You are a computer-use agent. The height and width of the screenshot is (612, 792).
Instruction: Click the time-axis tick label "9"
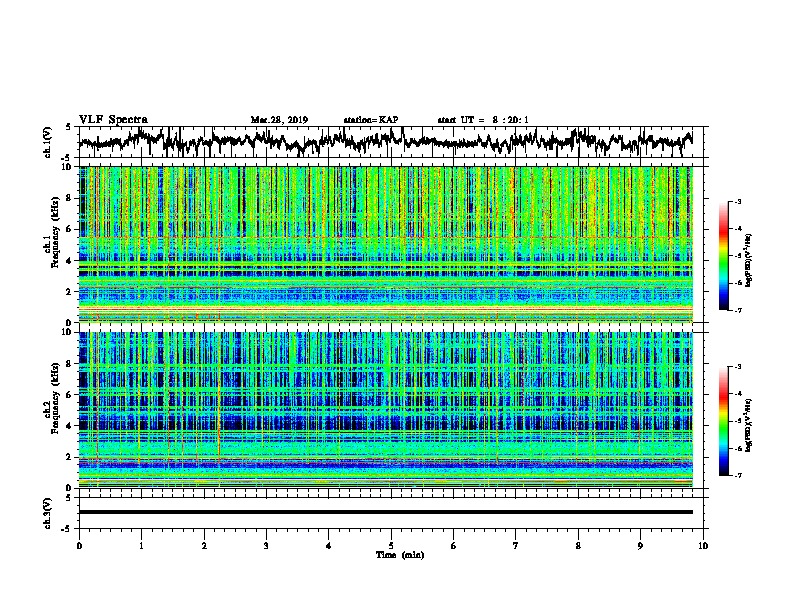[640, 546]
